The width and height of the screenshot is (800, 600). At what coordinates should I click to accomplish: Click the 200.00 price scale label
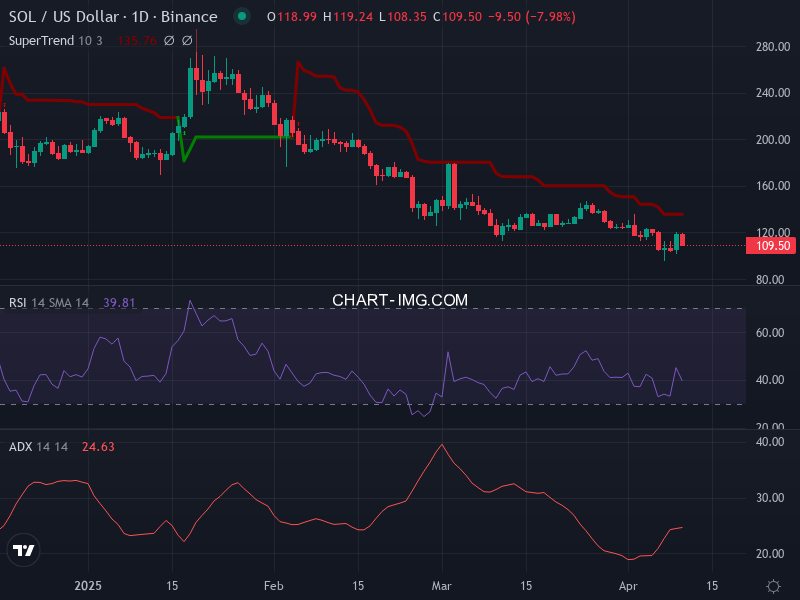[773, 140]
